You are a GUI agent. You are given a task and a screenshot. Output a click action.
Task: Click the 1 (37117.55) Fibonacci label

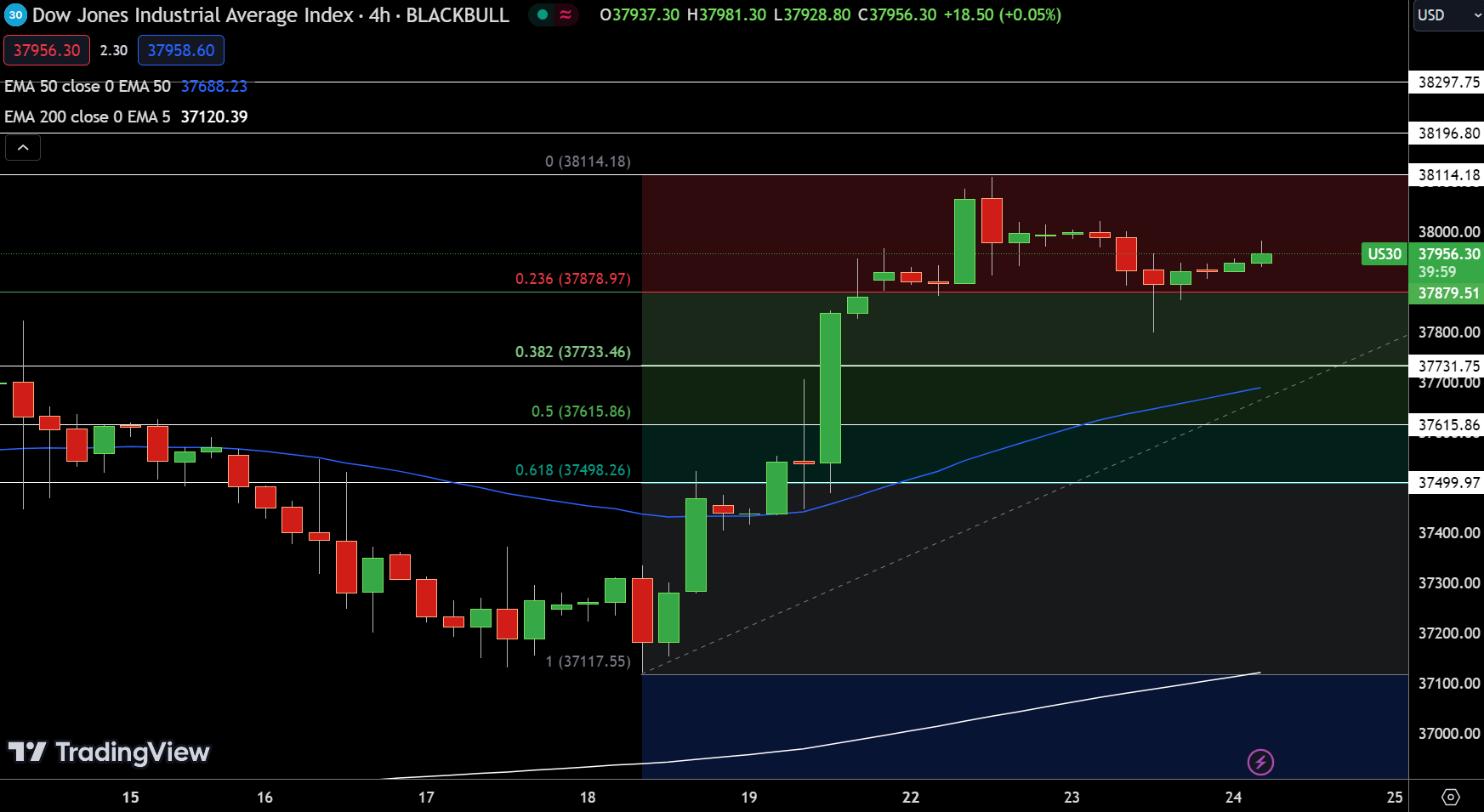588,662
